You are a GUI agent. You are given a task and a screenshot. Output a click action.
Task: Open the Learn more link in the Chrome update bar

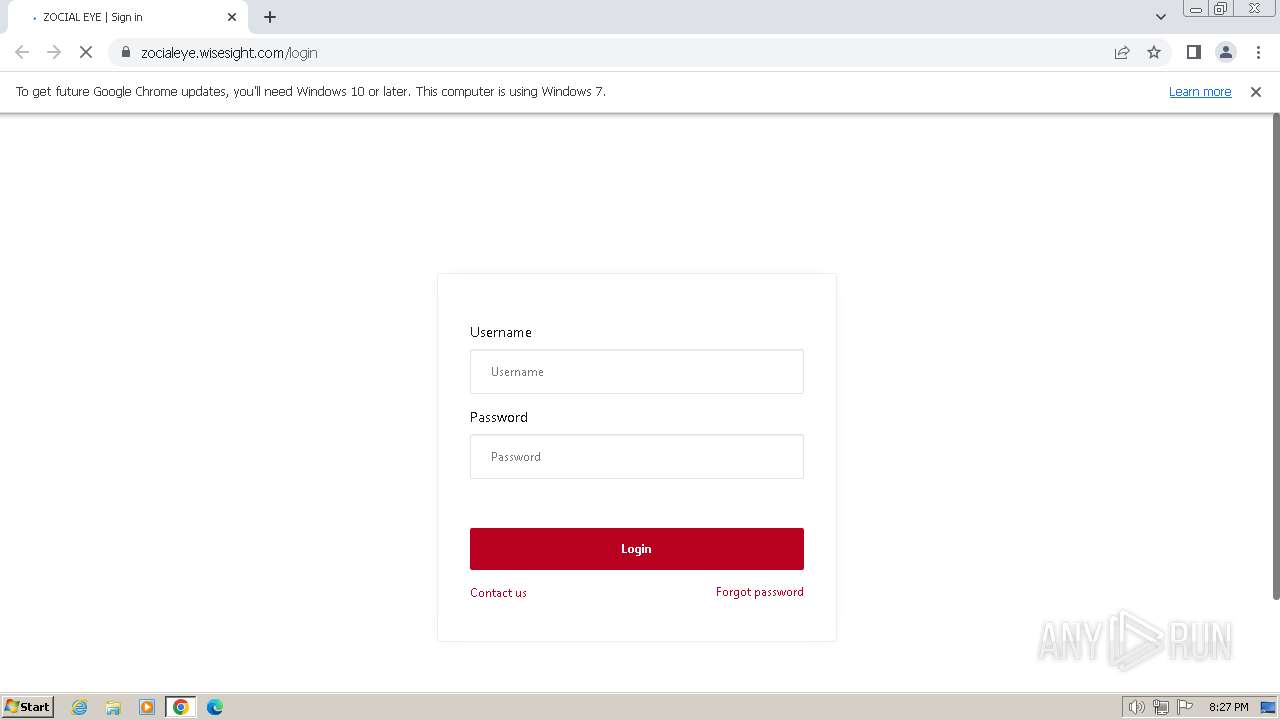tap(1200, 91)
